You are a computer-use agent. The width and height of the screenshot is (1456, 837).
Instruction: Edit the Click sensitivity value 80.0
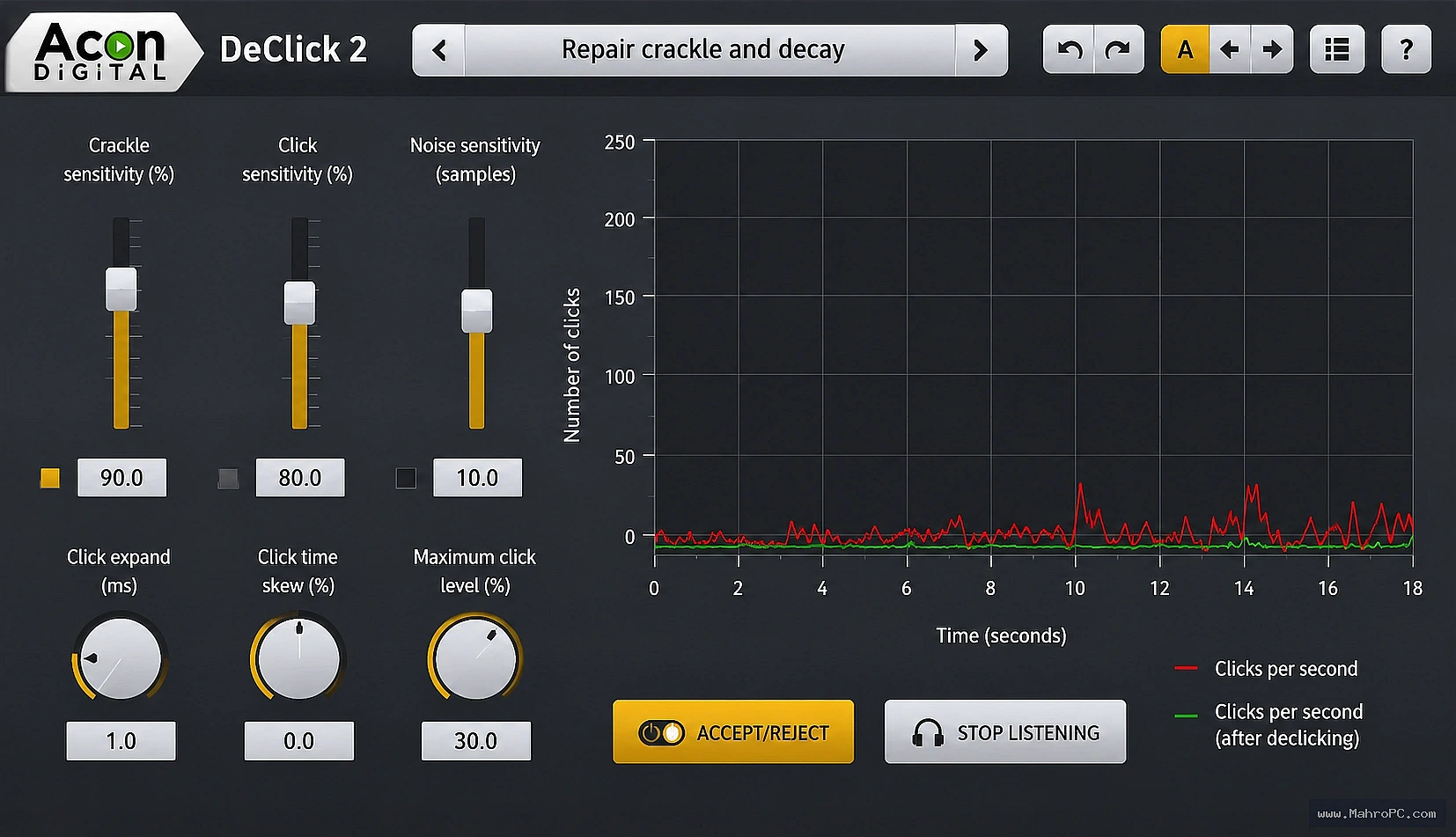(x=300, y=478)
